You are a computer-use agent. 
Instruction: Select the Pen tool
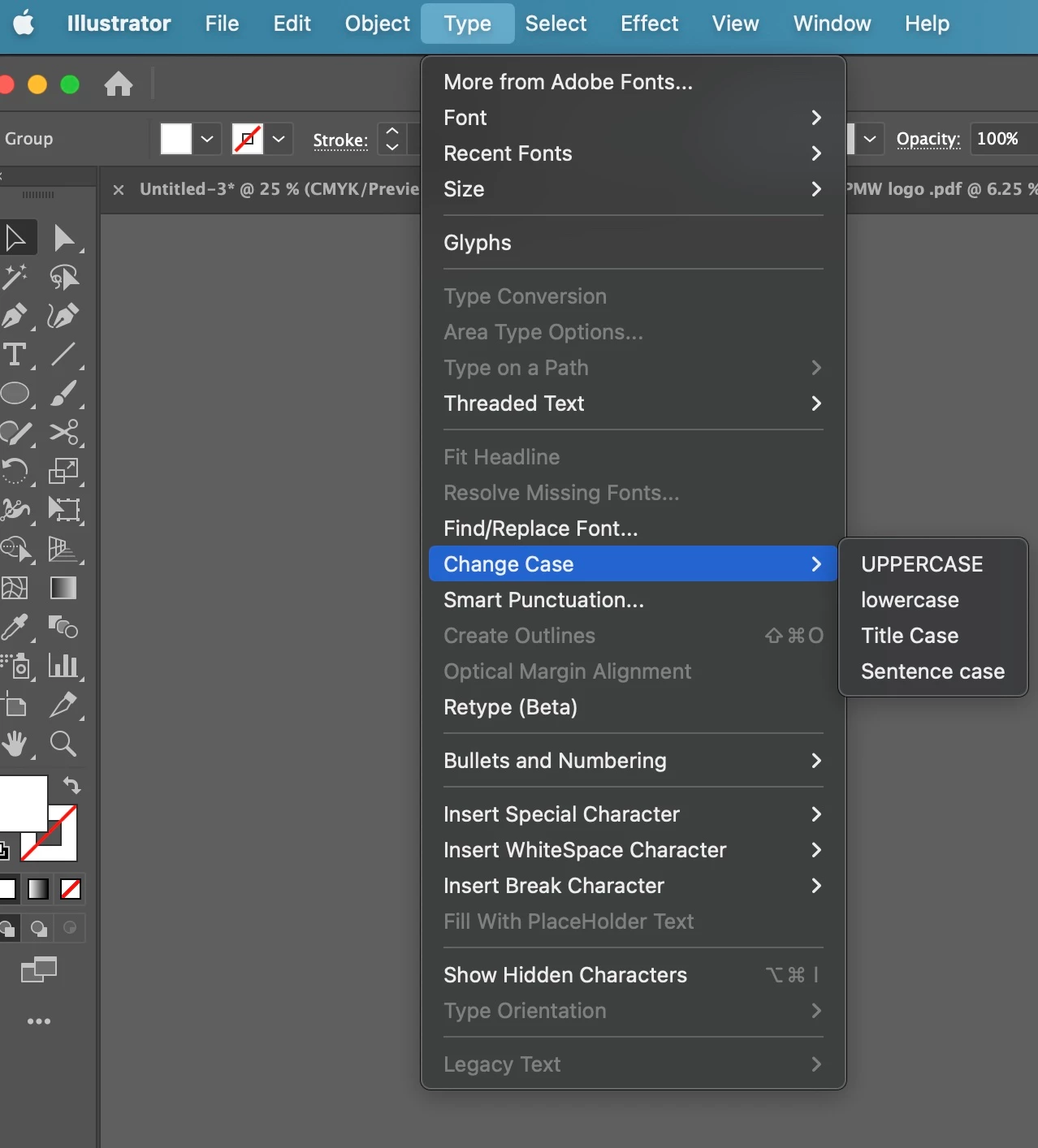click(16, 316)
